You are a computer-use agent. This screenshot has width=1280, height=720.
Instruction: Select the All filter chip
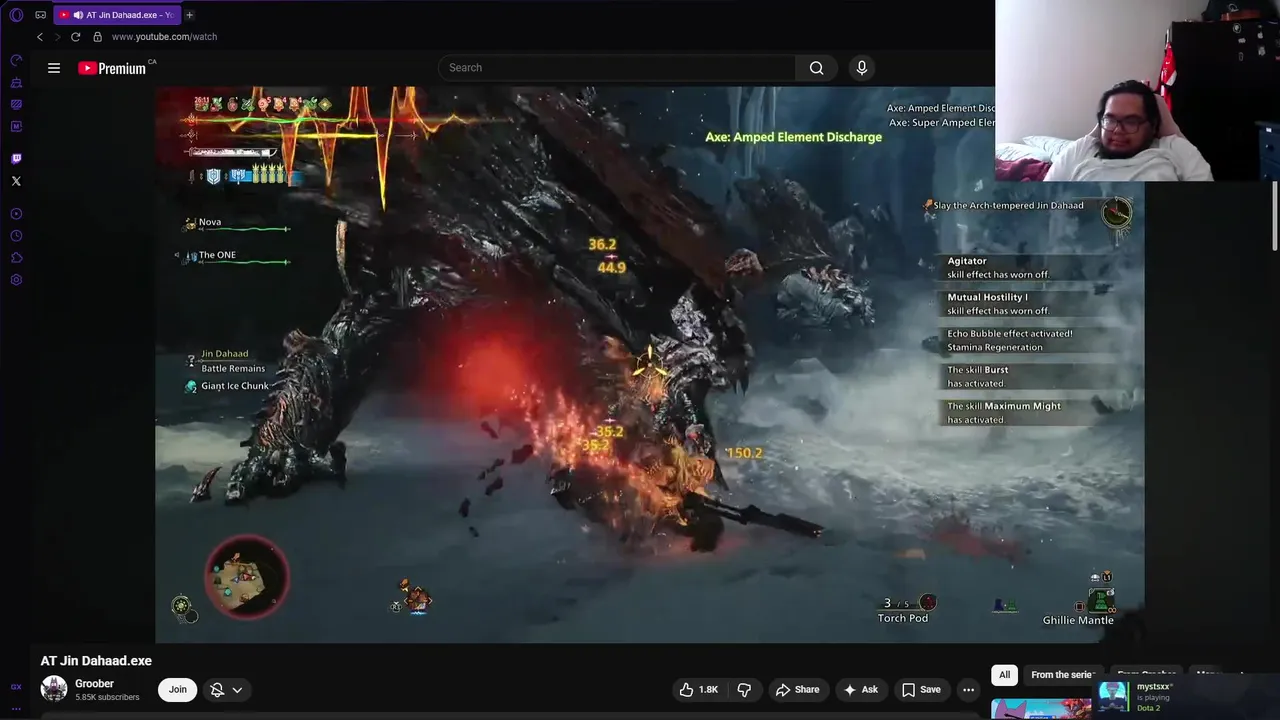pyautogui.click(x=1005, y=675)
